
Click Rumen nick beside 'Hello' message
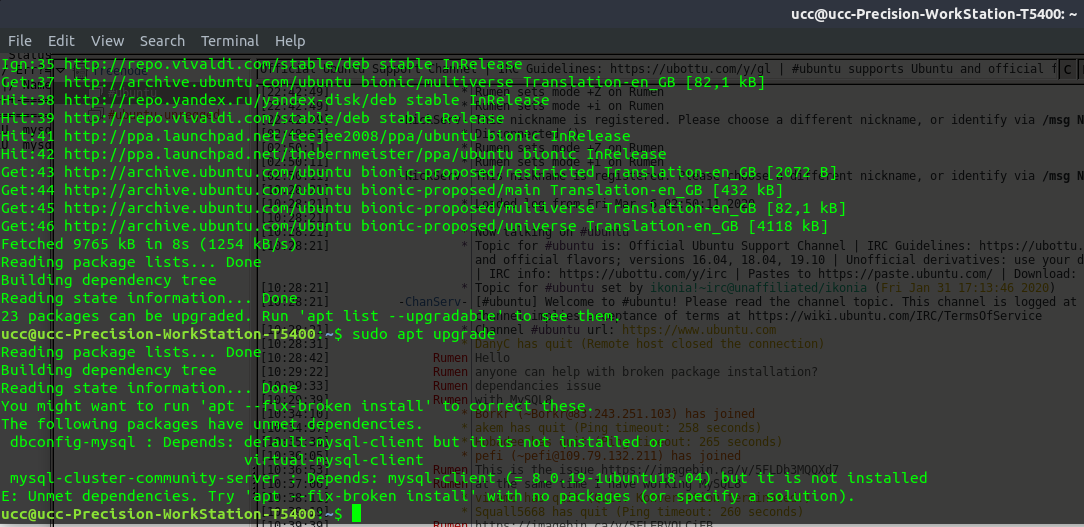[x=450, y=358]
